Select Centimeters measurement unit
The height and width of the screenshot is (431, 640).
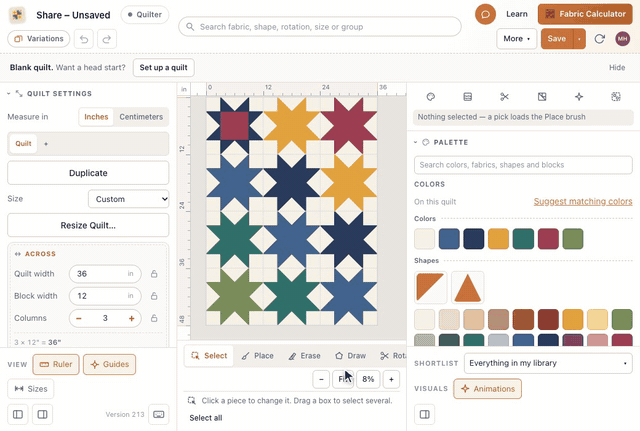click(141, 117)
